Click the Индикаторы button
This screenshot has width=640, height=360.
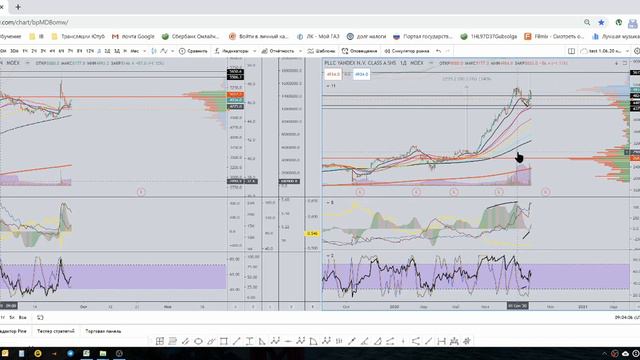[232, 51]
